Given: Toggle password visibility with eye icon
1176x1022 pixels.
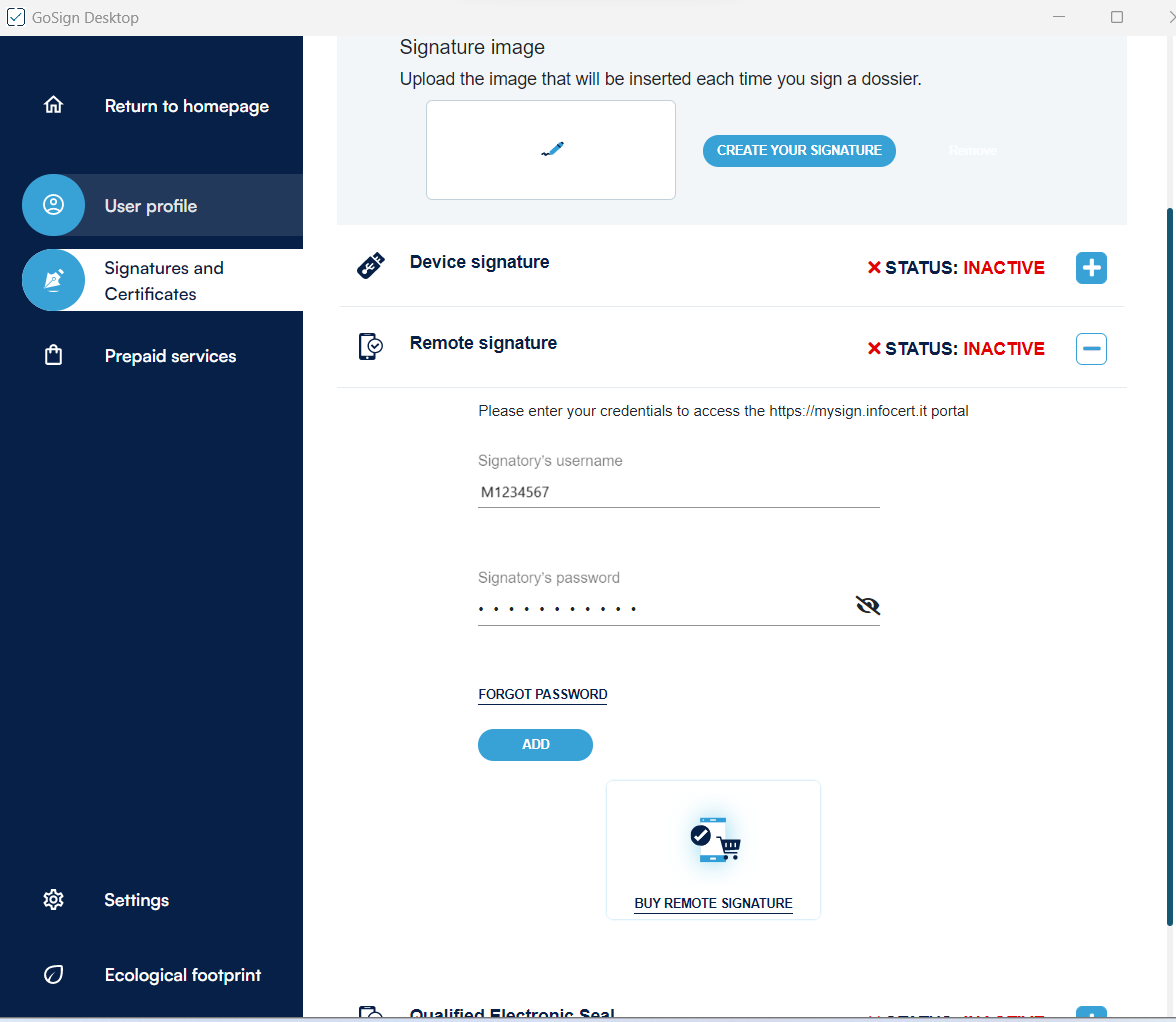Looking at the screenshot, I should tap(867, 606).
